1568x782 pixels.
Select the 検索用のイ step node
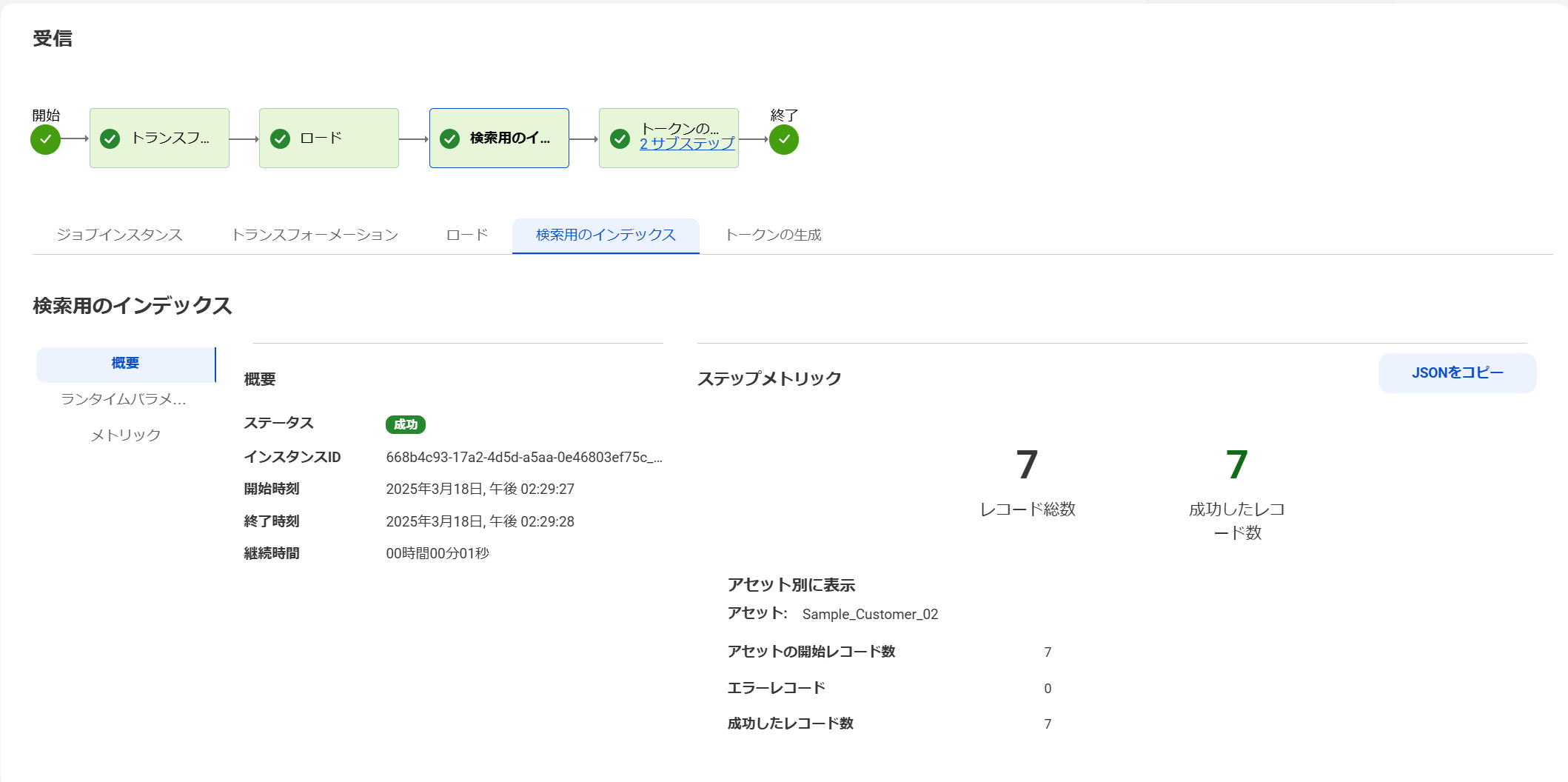(498, 138)
